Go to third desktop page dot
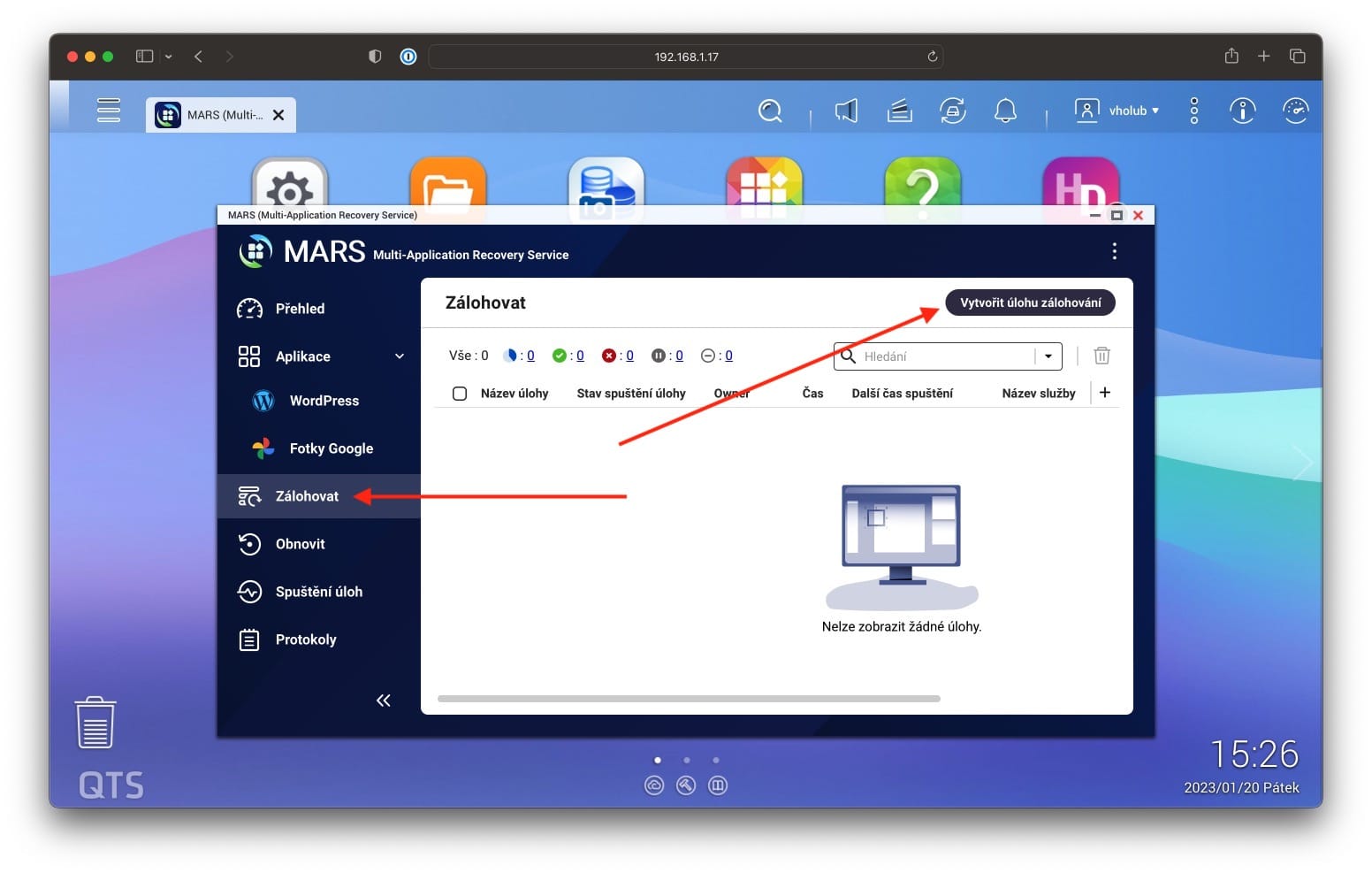This screenshot has height=873, width=1372. tap(716, 760)
